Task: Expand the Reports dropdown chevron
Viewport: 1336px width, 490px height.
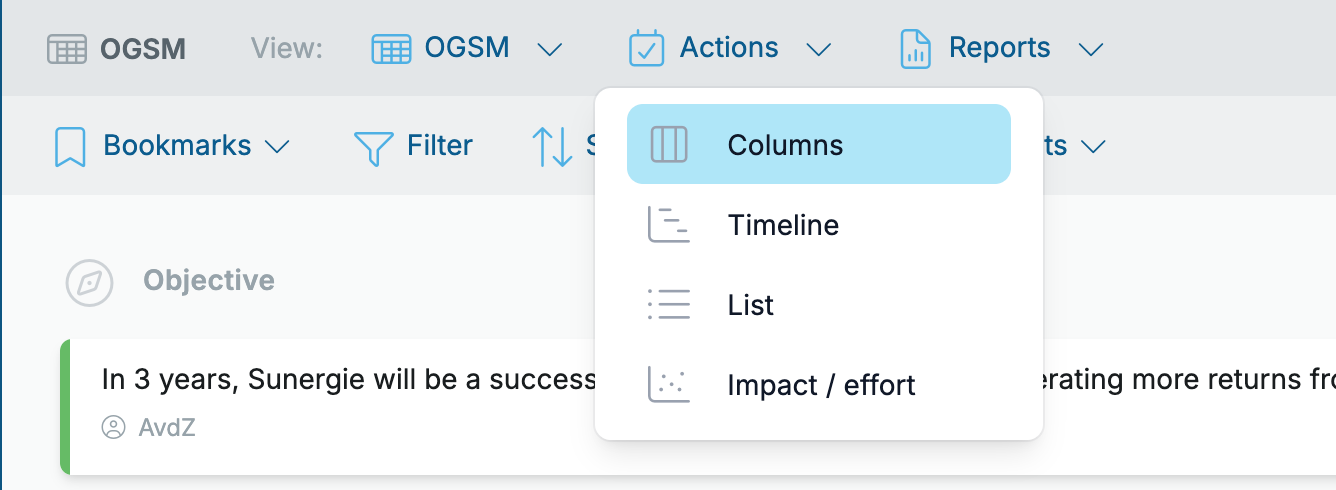Action: point(1091,49)
